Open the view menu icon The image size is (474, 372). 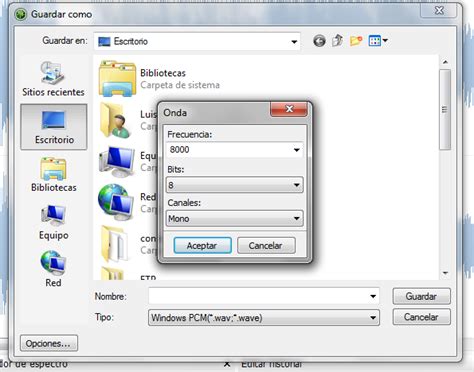pyautogui.click(x=378, y=41)
